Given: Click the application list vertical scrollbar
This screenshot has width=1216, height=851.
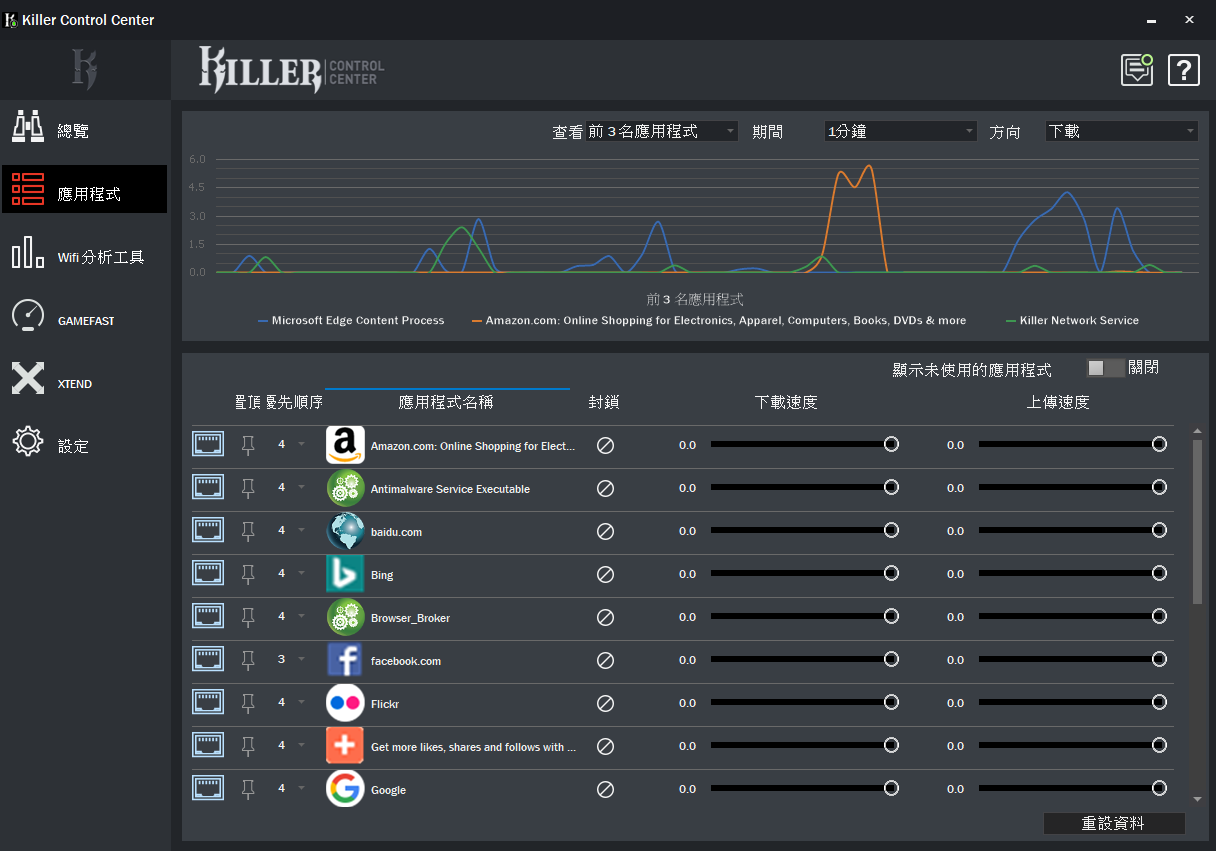Looking at the screenshot, I should pyautogui.click(x=1198, y=521).
